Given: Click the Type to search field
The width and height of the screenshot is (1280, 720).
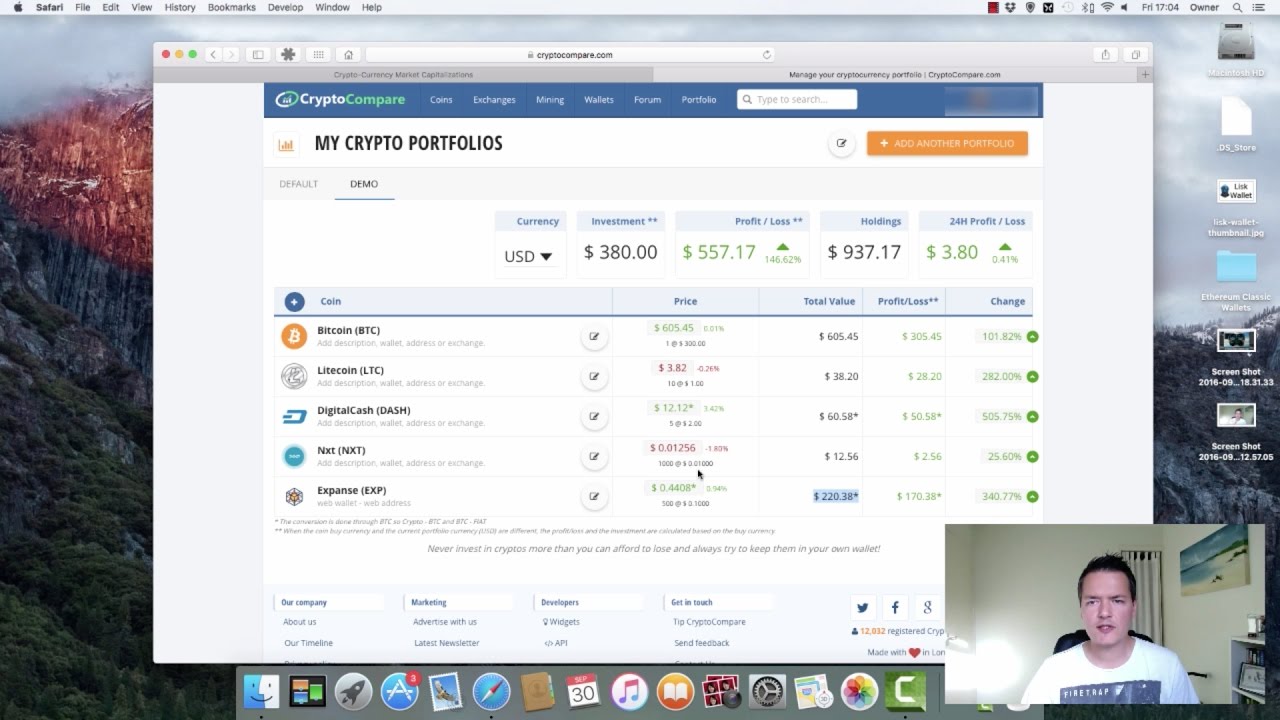Looking at the screenshot, I should click(x=797, y=99).
